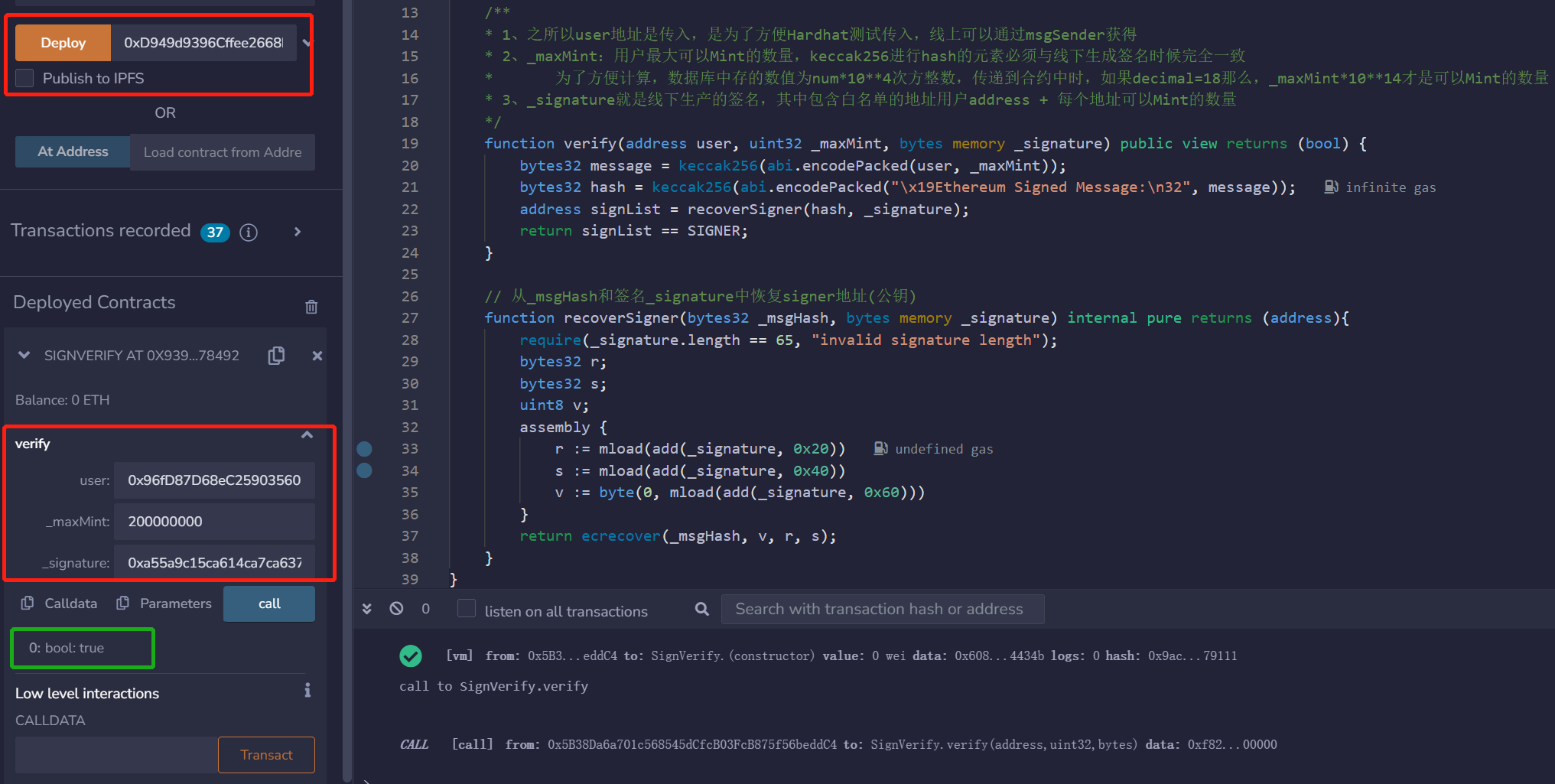The image size is (1555, 784).
Task: Click the At Address button
Action: point(73,151)
